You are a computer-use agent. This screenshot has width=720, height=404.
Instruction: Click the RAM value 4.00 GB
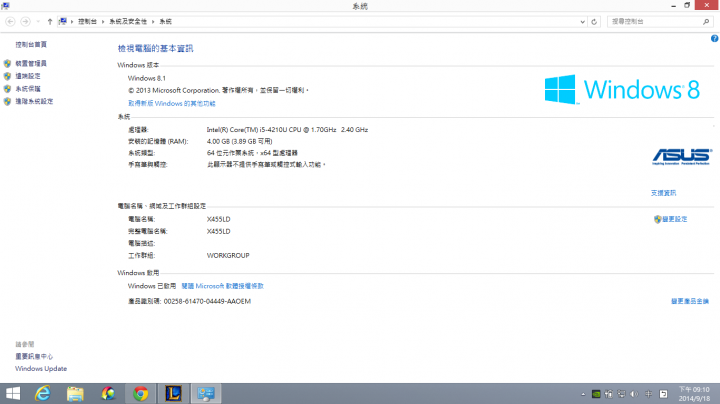[239, 141]
